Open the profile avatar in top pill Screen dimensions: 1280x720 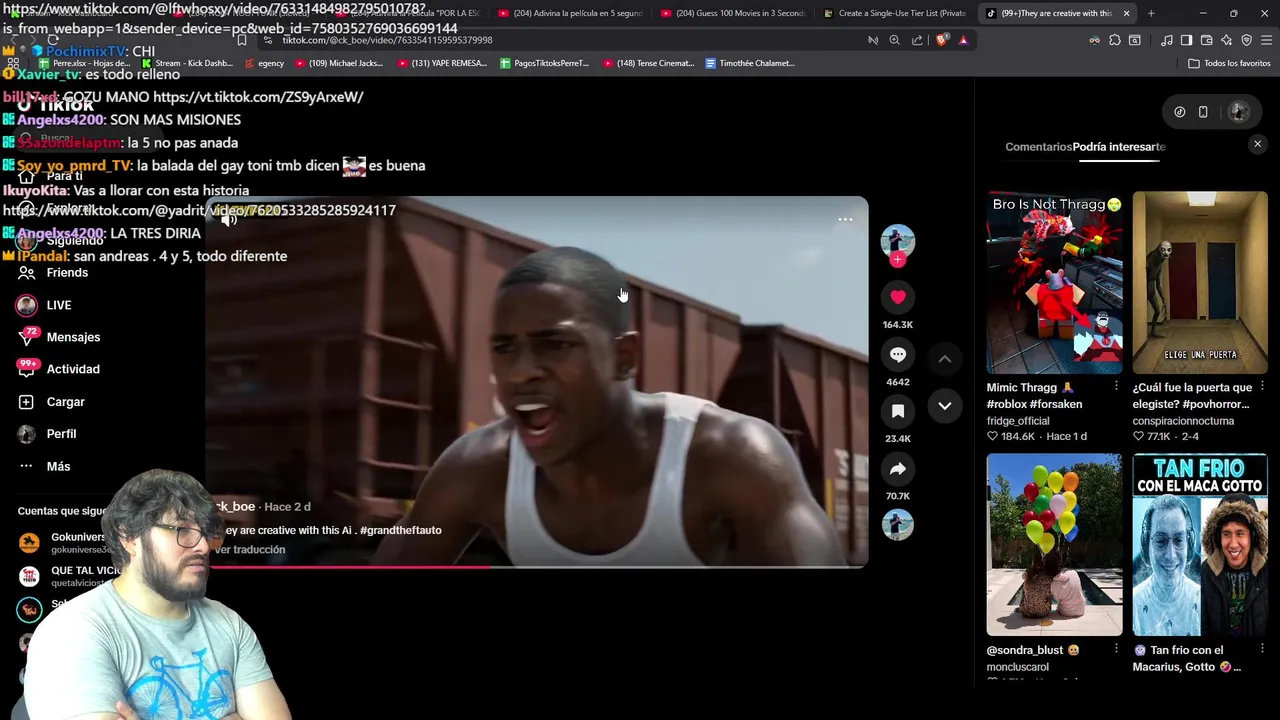[x=1238, y=112]
